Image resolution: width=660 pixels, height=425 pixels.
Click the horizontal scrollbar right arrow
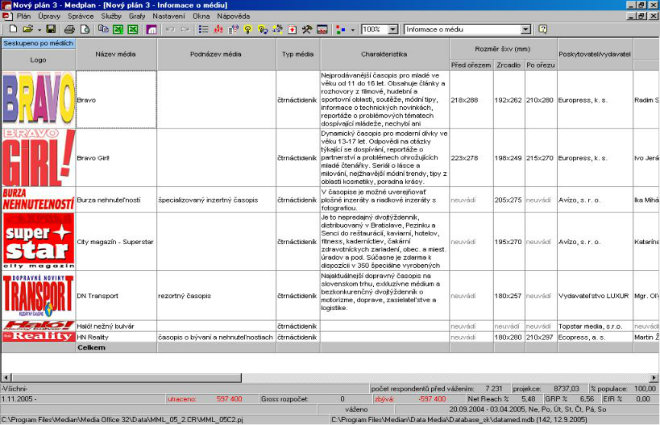(654, 377)
